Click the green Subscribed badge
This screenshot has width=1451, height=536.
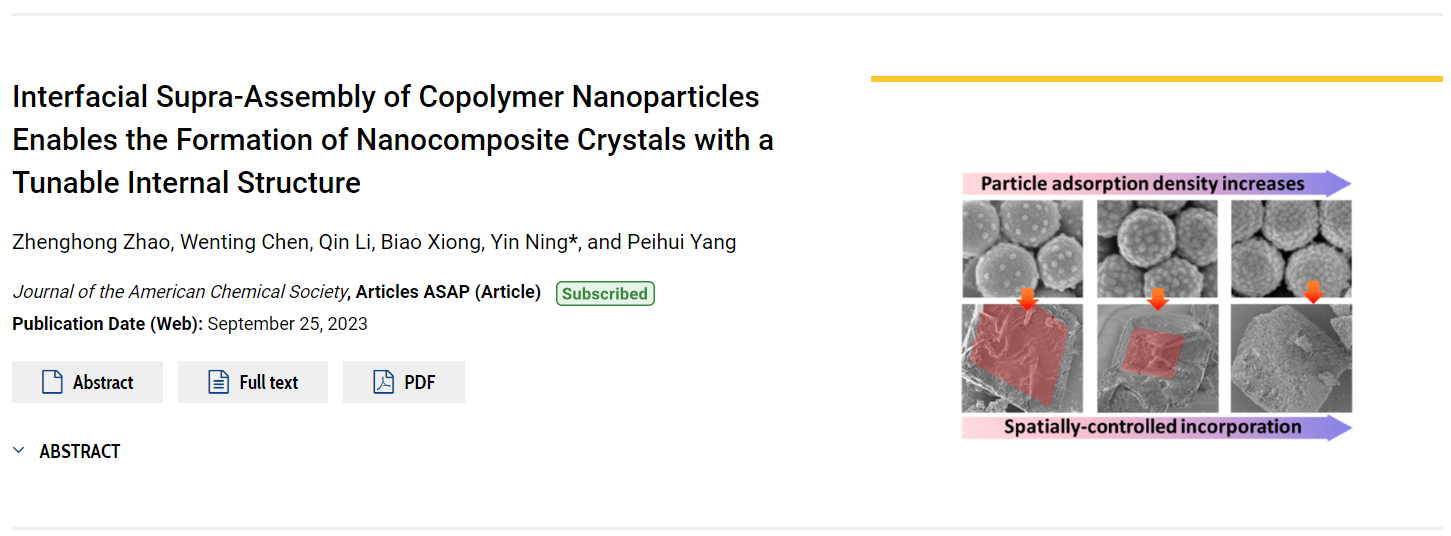[x=605, y=294]
